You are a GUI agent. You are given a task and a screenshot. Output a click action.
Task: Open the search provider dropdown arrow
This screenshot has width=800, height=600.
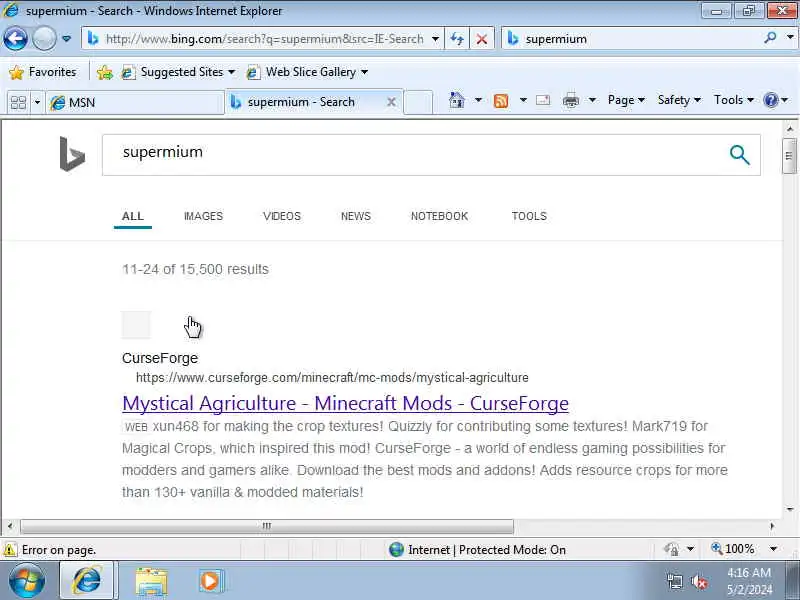(x=790, y=38)
